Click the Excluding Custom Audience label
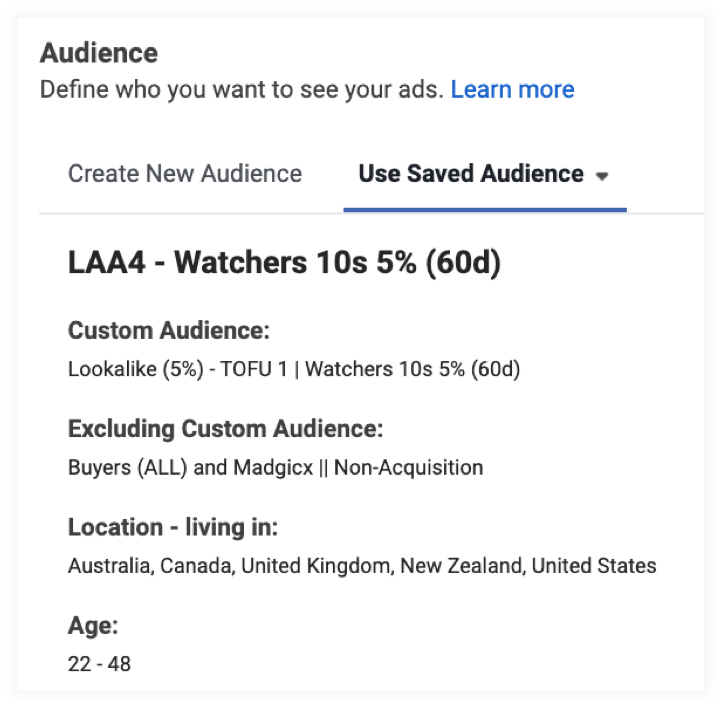 [226, 429]
